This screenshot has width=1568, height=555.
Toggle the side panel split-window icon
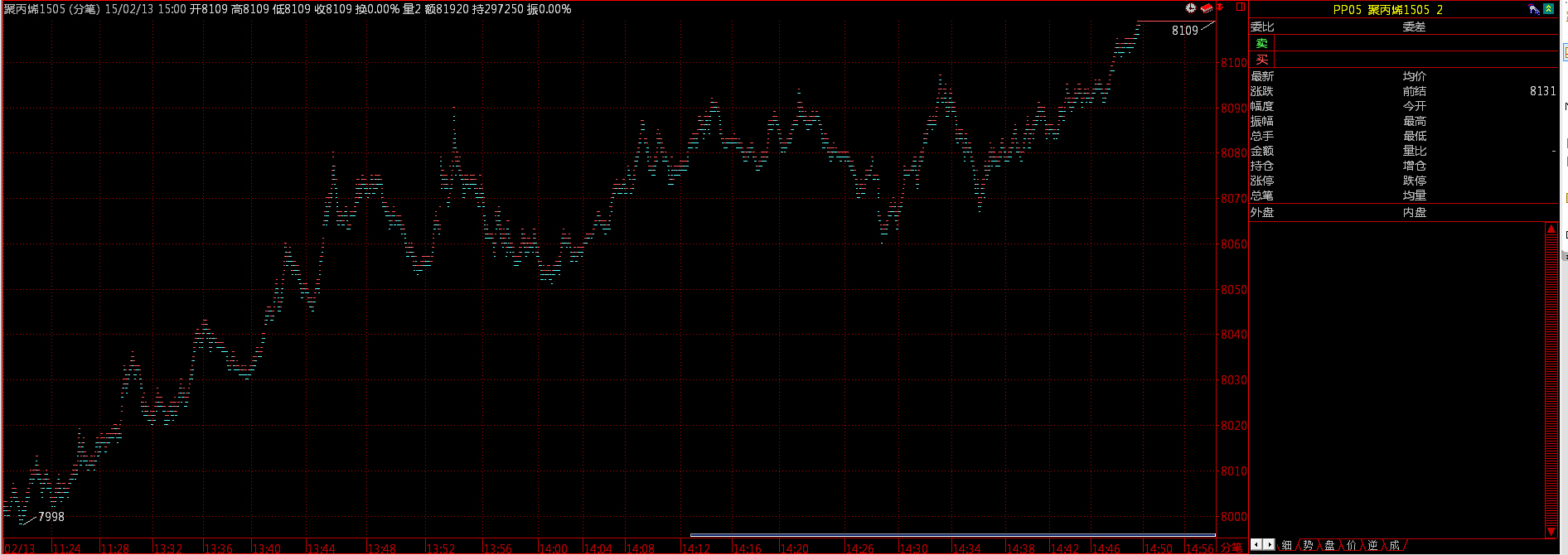point(1240,7)
